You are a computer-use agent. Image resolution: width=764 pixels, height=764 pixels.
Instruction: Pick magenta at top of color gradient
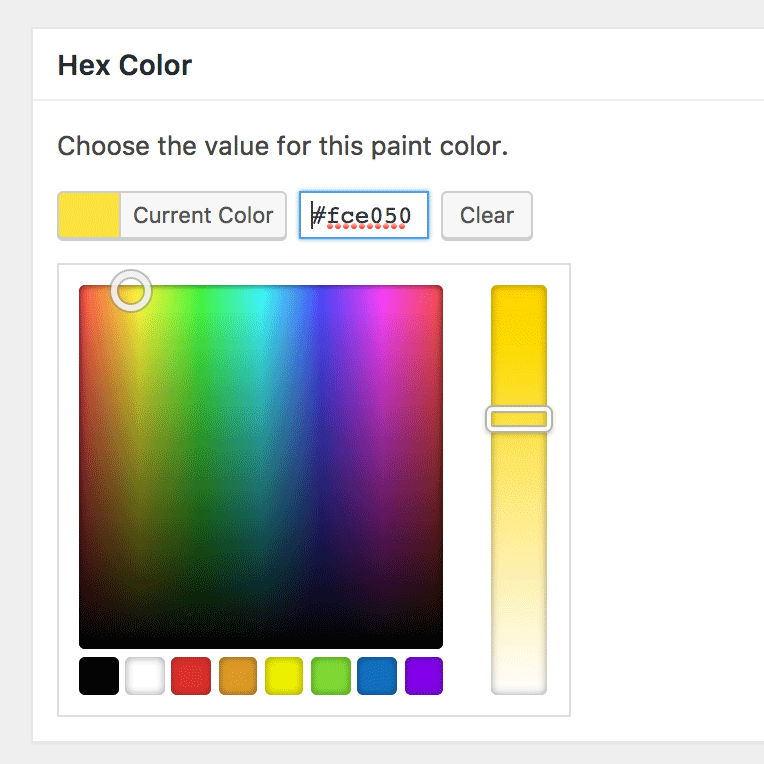point(382,296)
